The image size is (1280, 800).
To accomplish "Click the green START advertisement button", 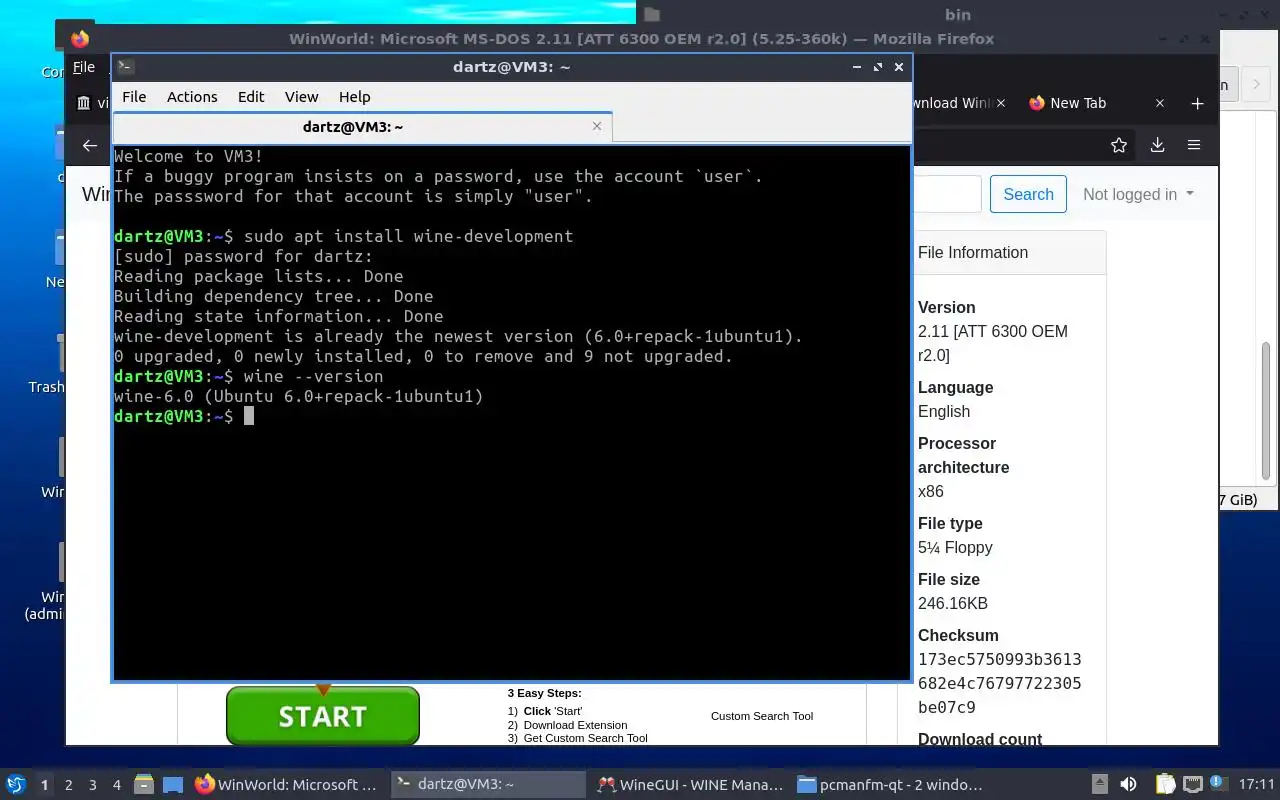I will tap(323, 716).
